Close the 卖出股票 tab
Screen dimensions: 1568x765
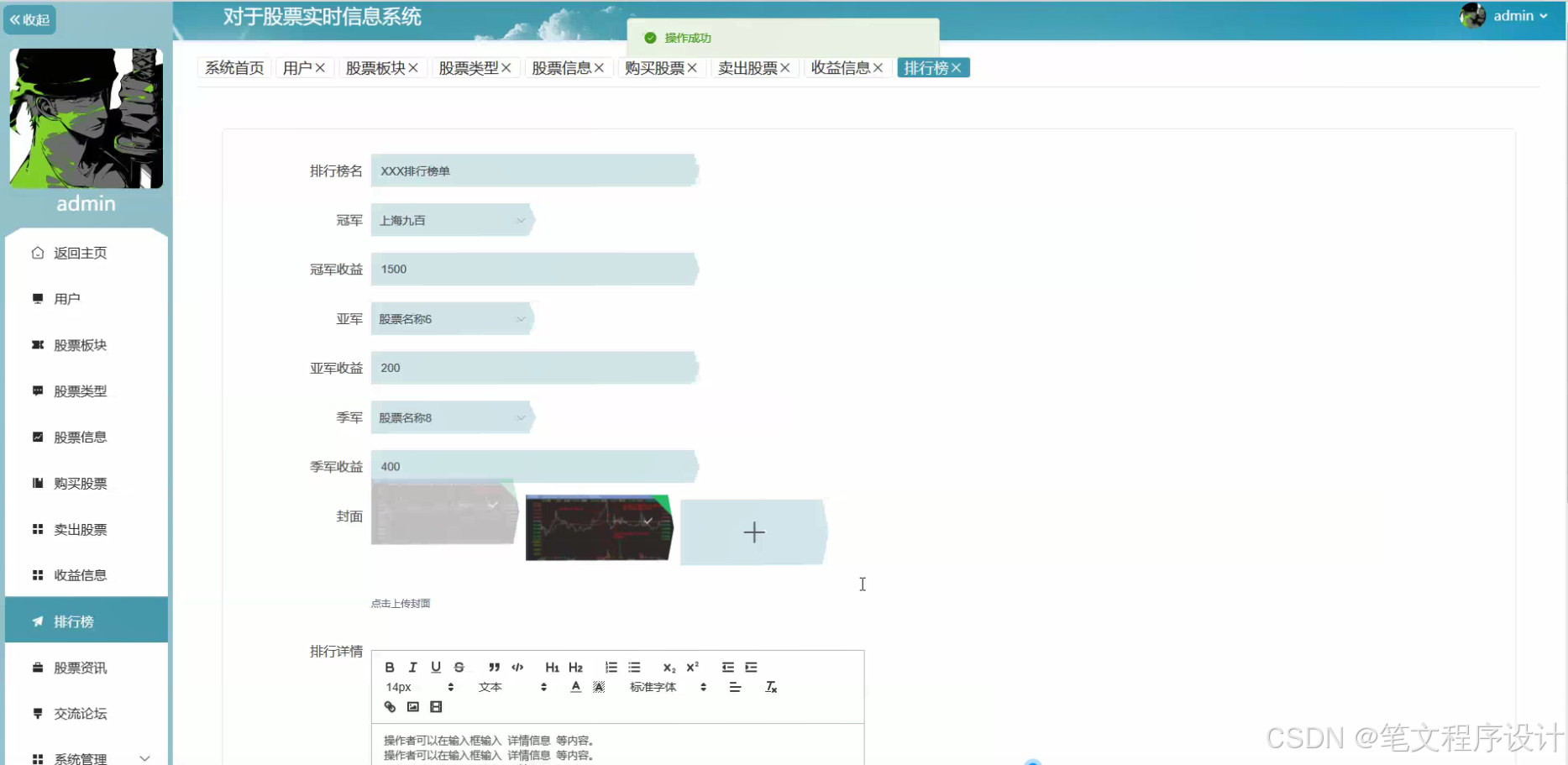click(x=785, y=68)
